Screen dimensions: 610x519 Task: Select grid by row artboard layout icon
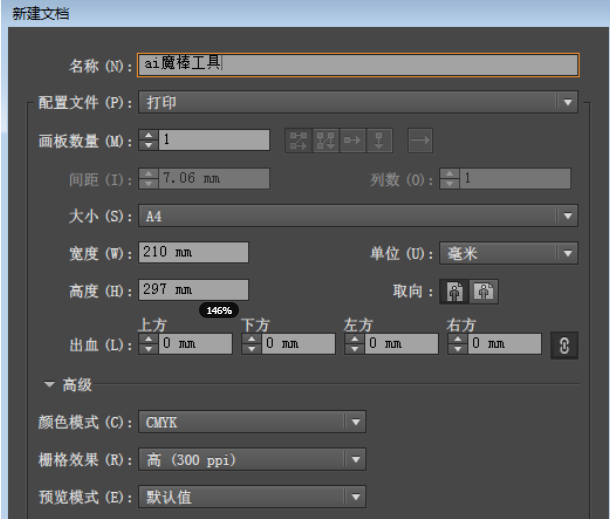coord(298,140)
